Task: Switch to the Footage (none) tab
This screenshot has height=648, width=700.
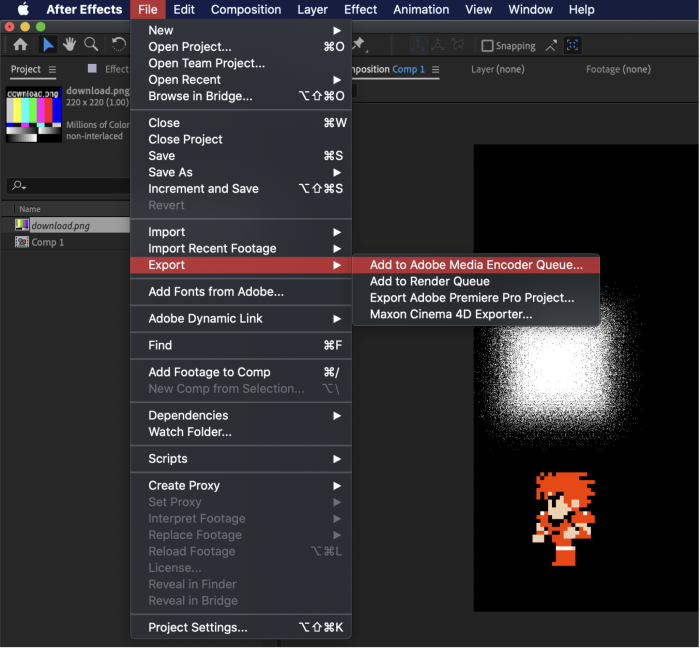Action: tap(618, 69)
